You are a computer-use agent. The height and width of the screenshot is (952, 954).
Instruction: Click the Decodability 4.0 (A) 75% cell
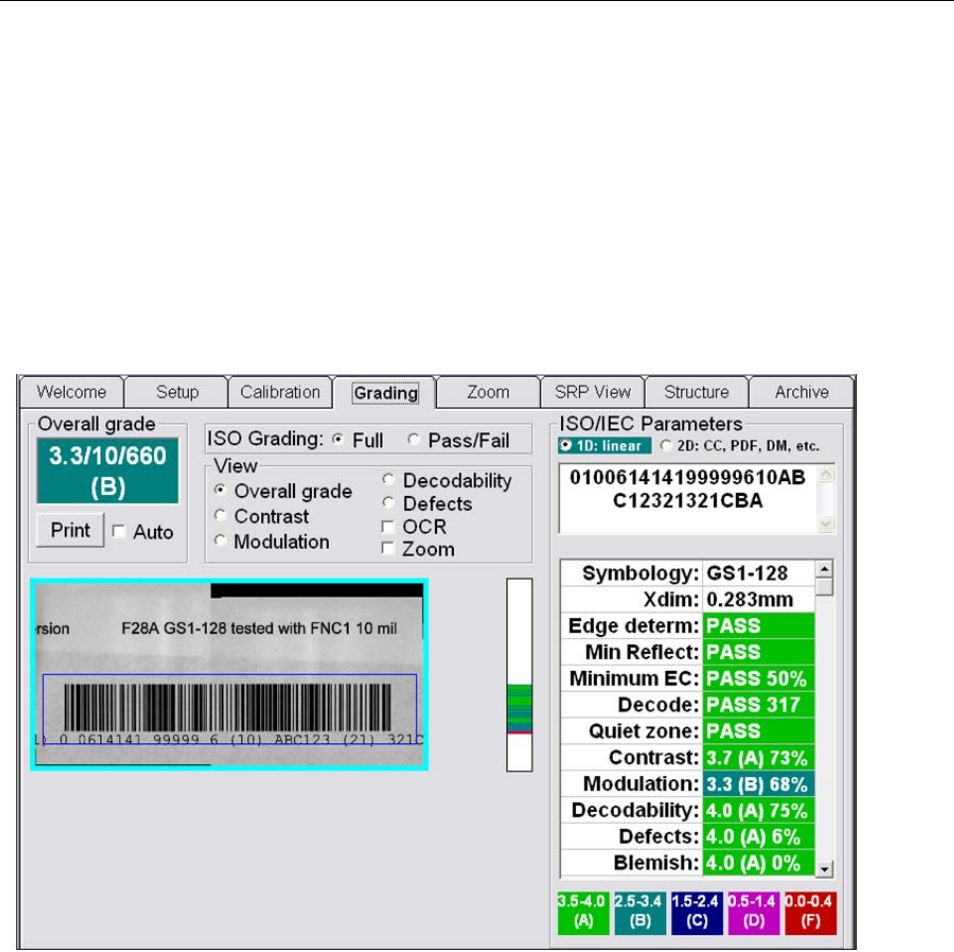[x=759, y=810]
